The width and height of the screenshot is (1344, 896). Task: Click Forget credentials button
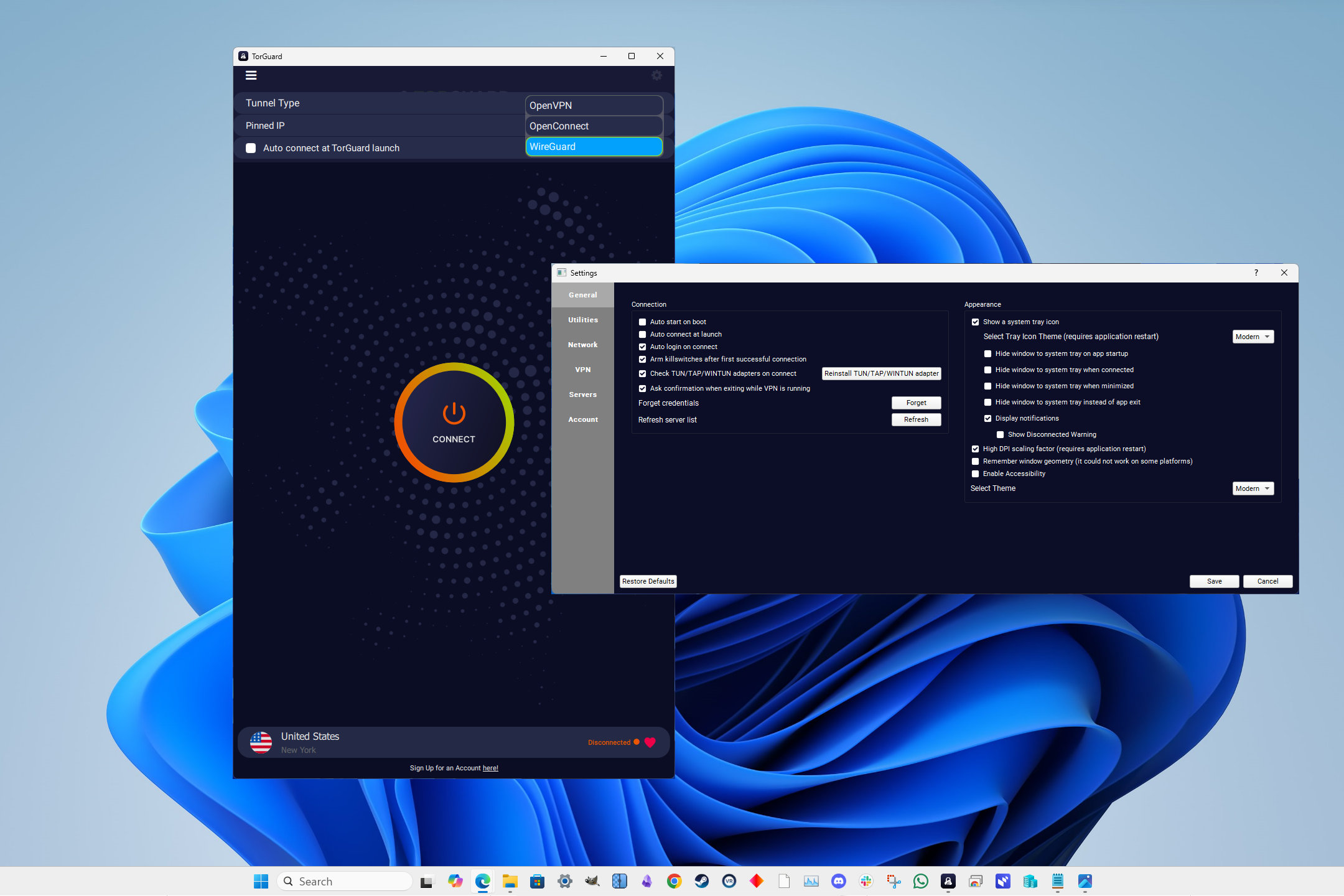tap(915, 402)
